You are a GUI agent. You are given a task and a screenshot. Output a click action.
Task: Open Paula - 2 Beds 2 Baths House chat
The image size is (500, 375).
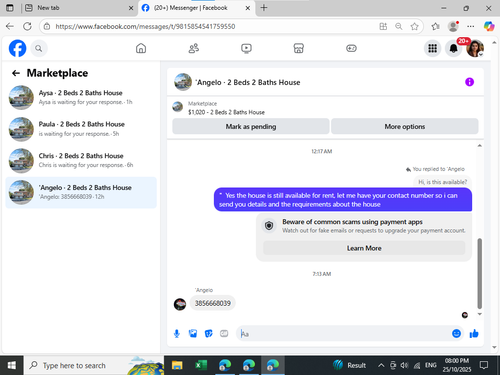tap(81, 129)
